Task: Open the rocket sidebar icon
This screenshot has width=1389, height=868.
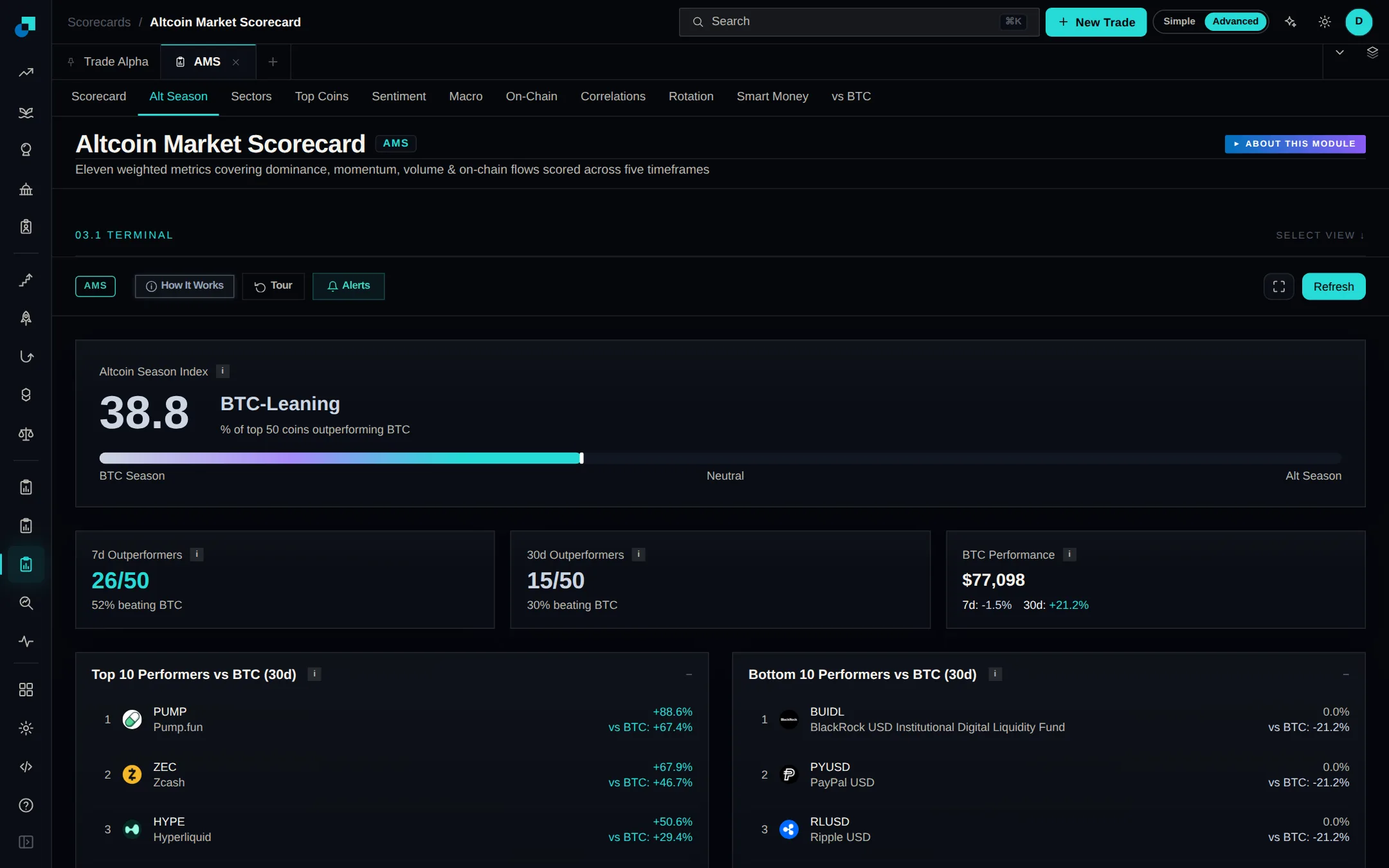Action: click(26, 318)
